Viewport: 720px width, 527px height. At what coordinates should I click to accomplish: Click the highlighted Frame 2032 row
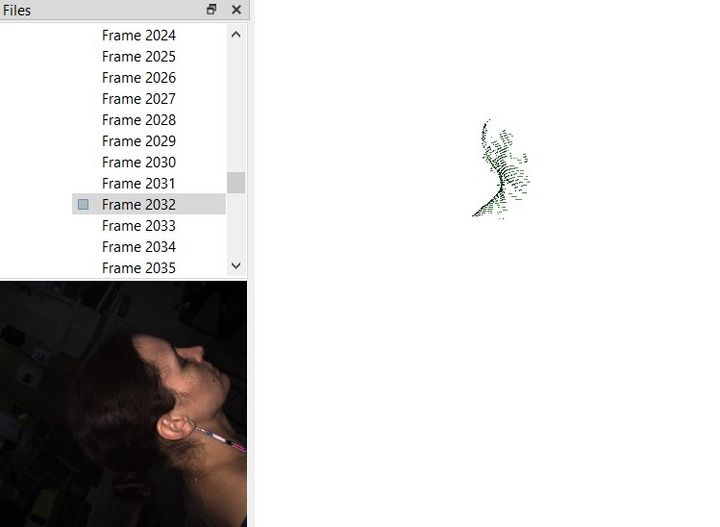click(x=138, y=204)
